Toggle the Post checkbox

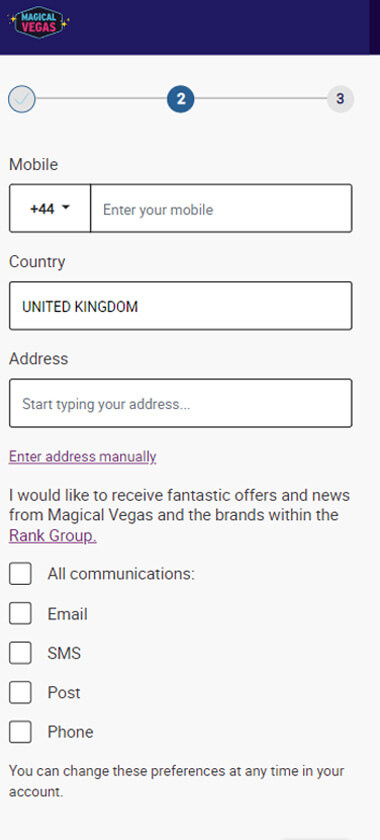coord(20,692)
